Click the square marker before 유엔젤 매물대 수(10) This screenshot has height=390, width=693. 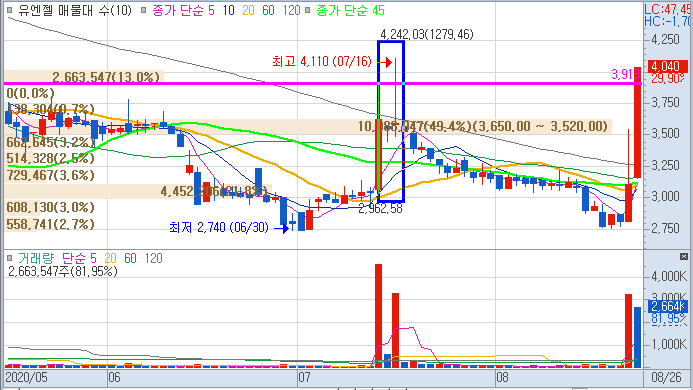(9, 10)
